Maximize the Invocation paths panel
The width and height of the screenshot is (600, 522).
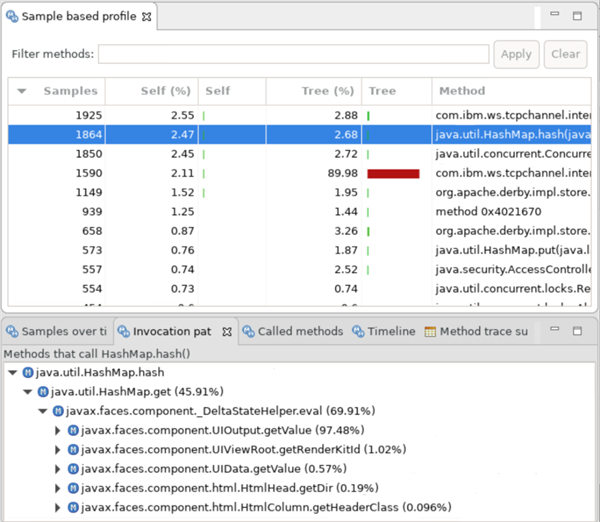tap(577, 331)
